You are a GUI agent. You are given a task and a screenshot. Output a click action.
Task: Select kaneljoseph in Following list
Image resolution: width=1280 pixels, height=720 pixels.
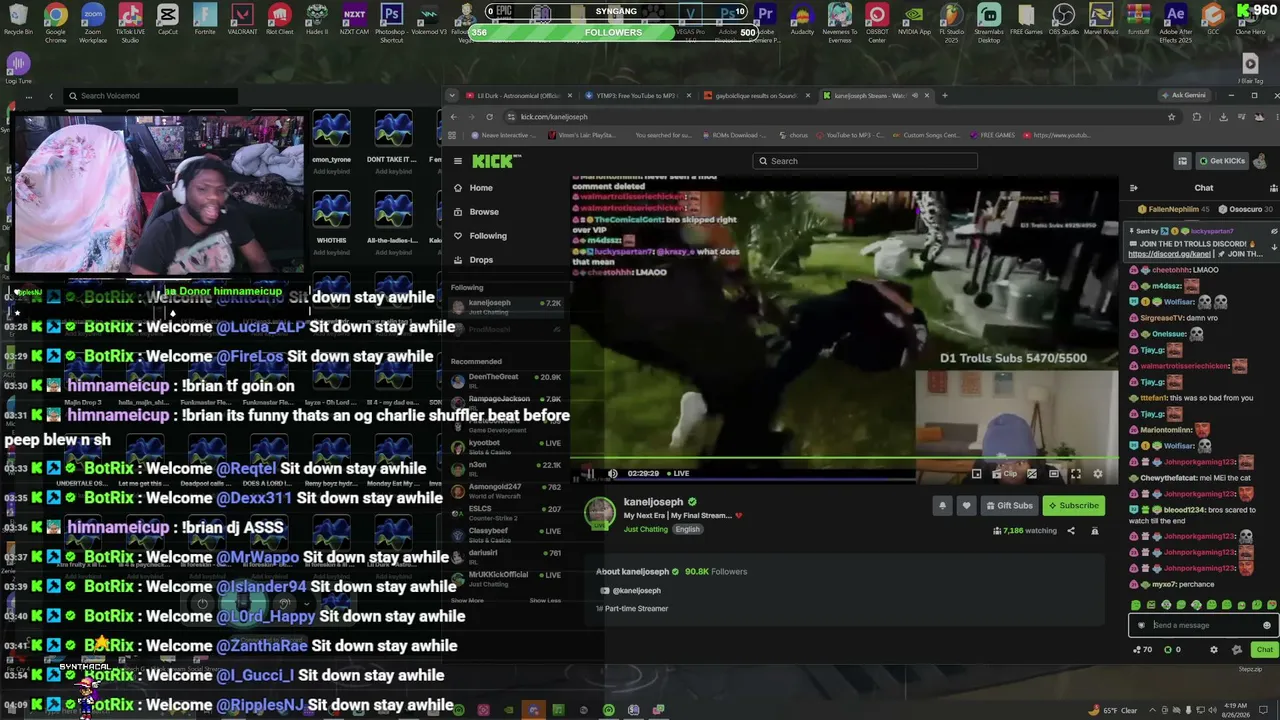pyautogui.click(x=507, y=307)
